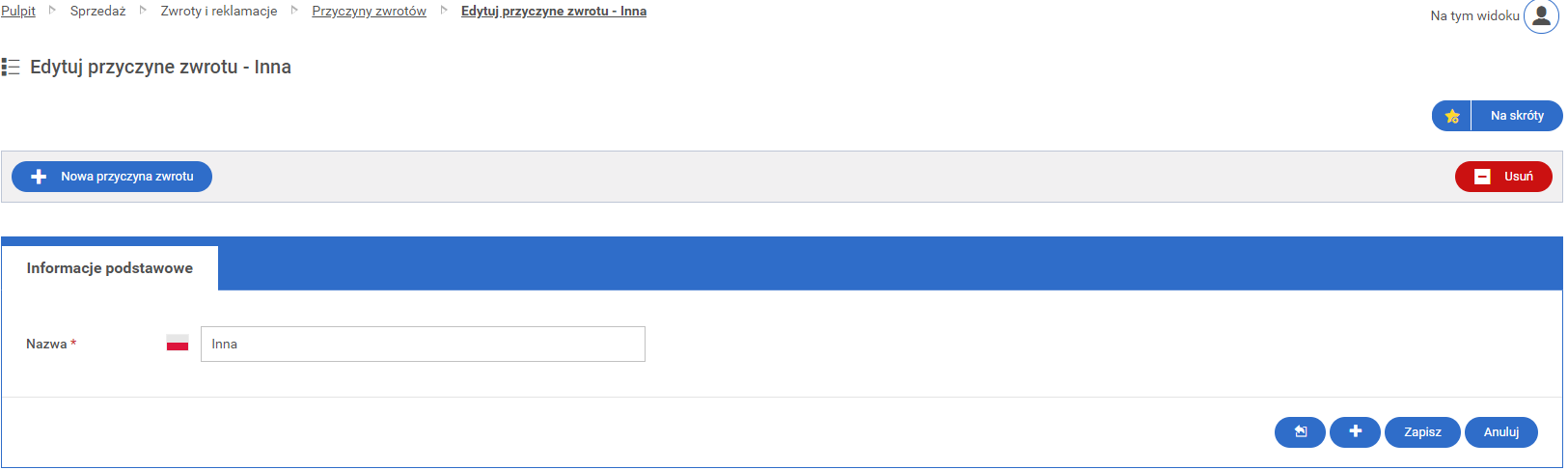This screenshot has width=1568, height=470.
Task: Add a new return reason with Nowa przyczyna zwrotu
Action: coord(112,177)
